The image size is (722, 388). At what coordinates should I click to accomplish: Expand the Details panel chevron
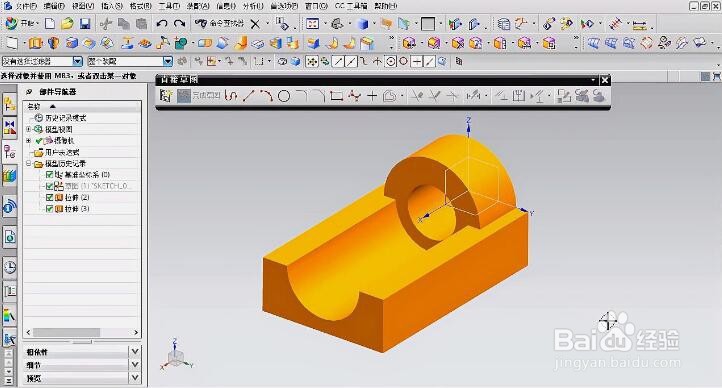tap(135, 365)
